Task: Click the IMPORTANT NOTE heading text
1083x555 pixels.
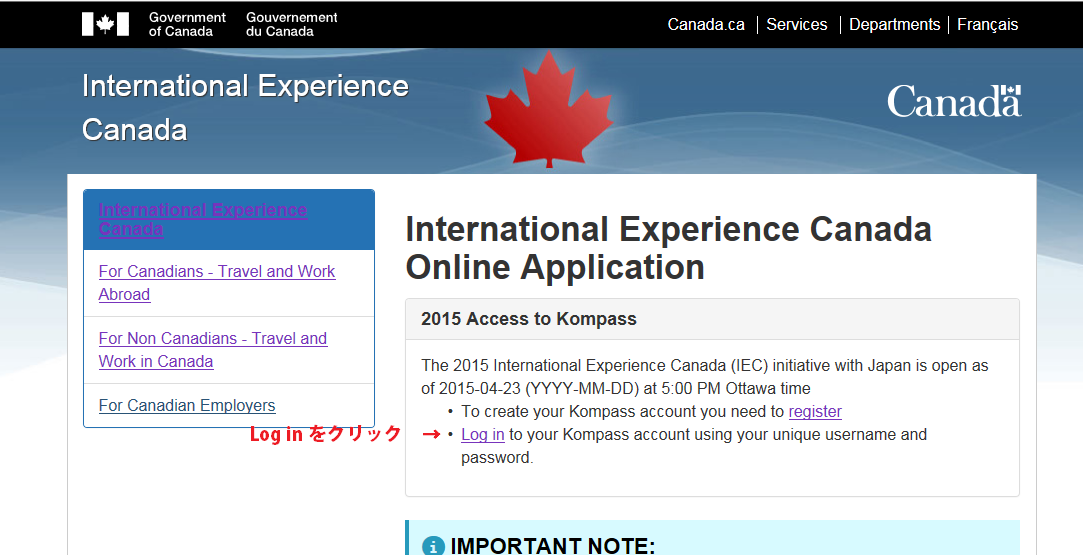Action: (553, 546)
